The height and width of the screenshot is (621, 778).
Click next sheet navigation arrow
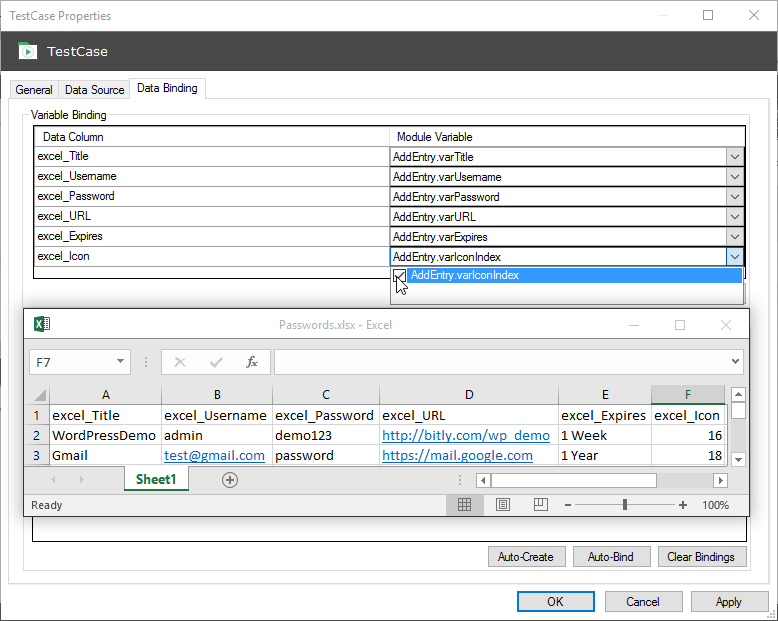tap(82, 480)
